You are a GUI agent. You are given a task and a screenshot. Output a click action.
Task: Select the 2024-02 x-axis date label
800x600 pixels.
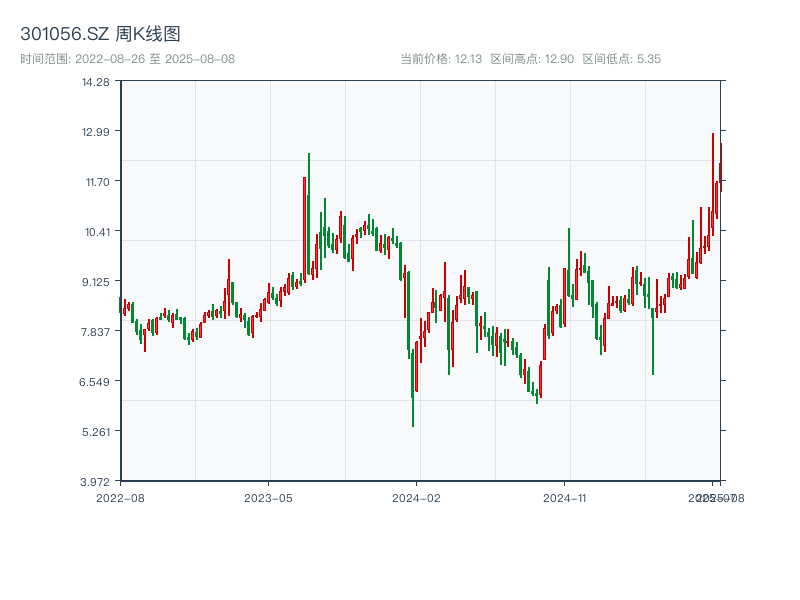[x=417, y=497]
